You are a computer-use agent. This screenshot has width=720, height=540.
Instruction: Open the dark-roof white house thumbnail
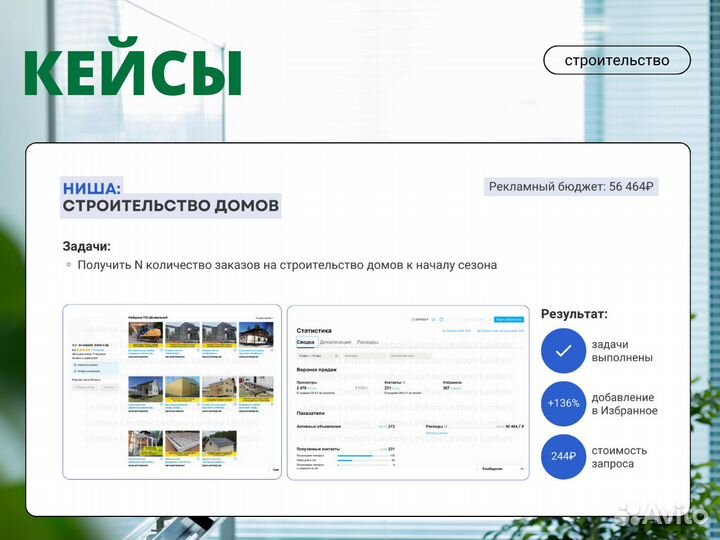point(256,335)
